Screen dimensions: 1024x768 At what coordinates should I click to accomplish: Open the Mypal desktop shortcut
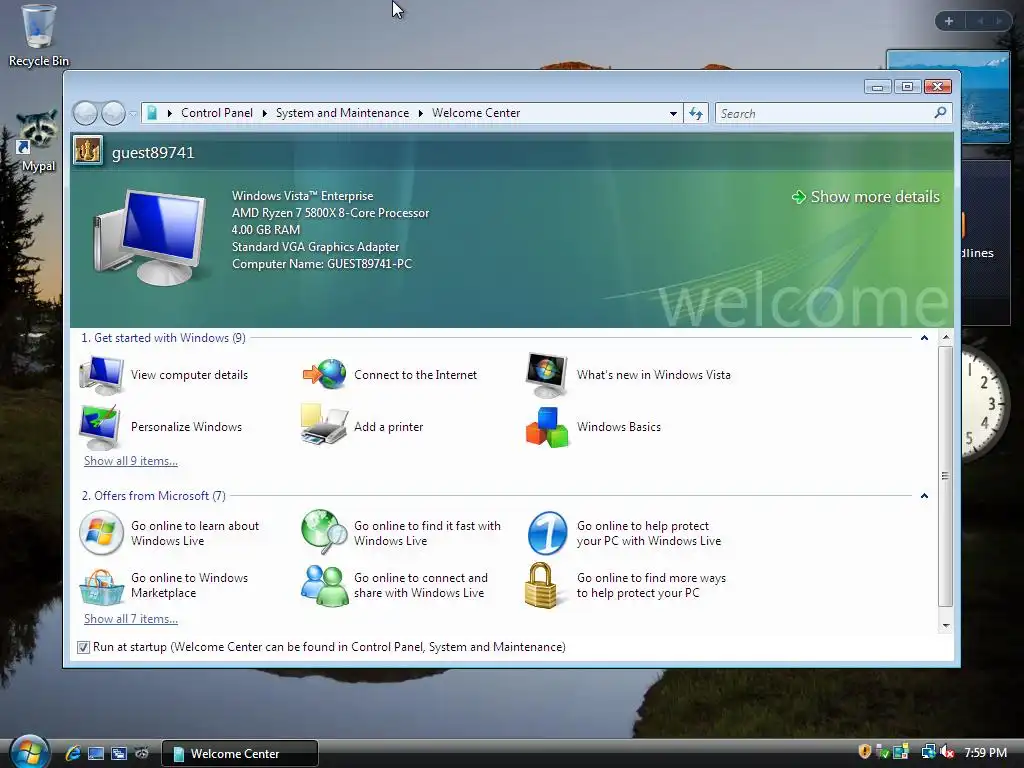pyautogui.click(x=38, y=141)
